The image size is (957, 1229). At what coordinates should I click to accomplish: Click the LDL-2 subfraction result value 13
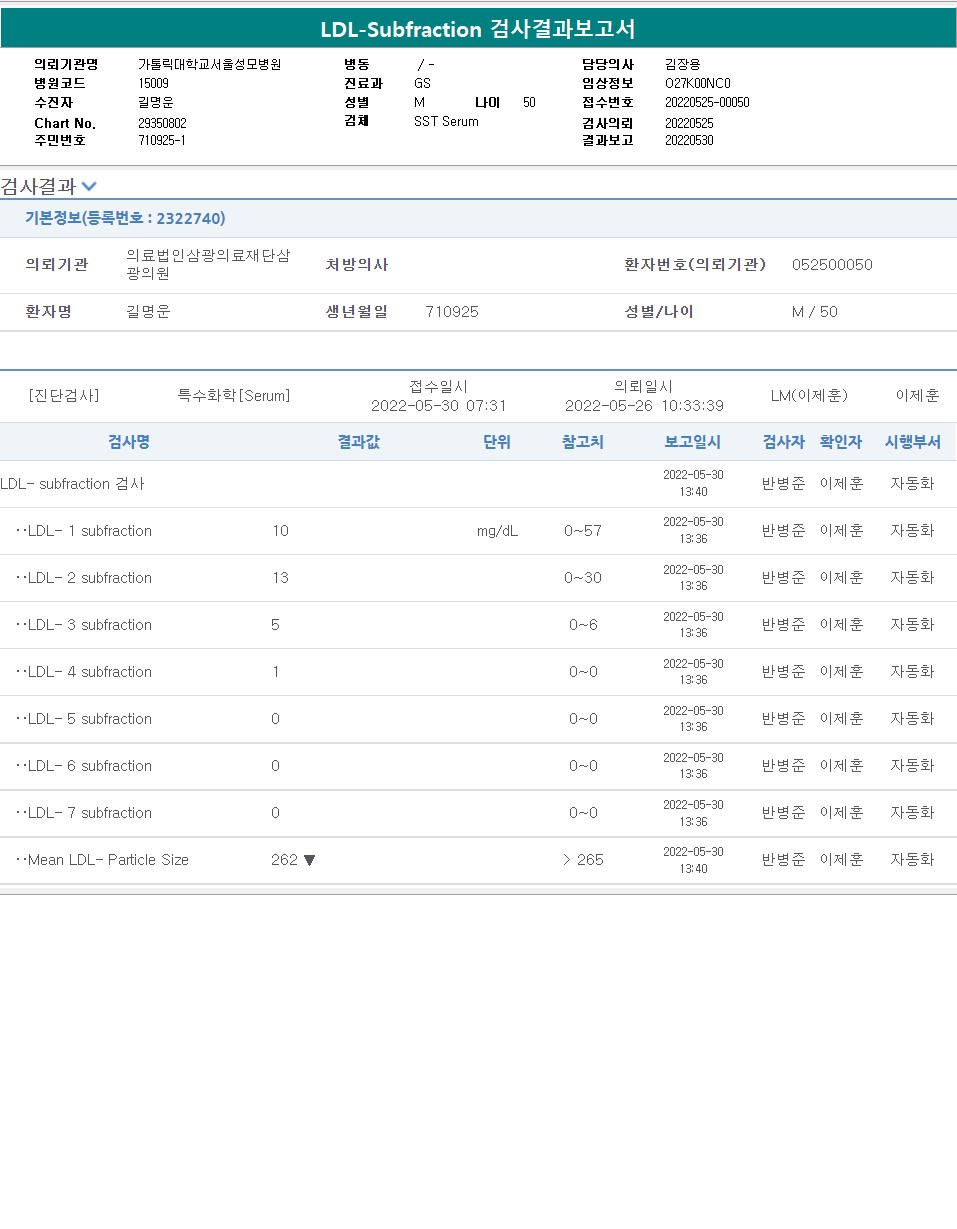[x=280, y=578]
